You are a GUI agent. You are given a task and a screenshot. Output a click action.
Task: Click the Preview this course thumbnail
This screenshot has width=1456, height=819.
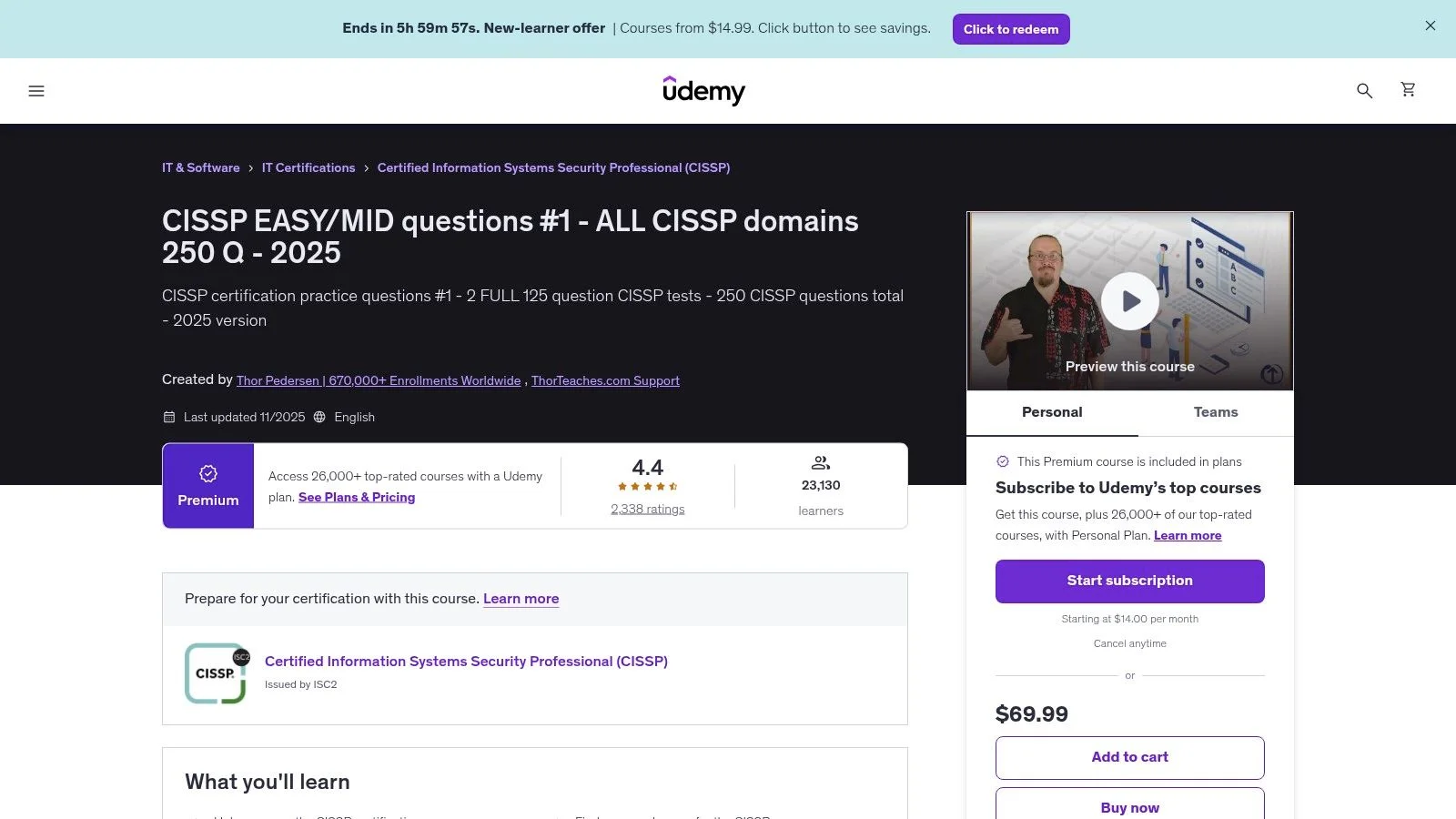click(x=1130, y=301)
